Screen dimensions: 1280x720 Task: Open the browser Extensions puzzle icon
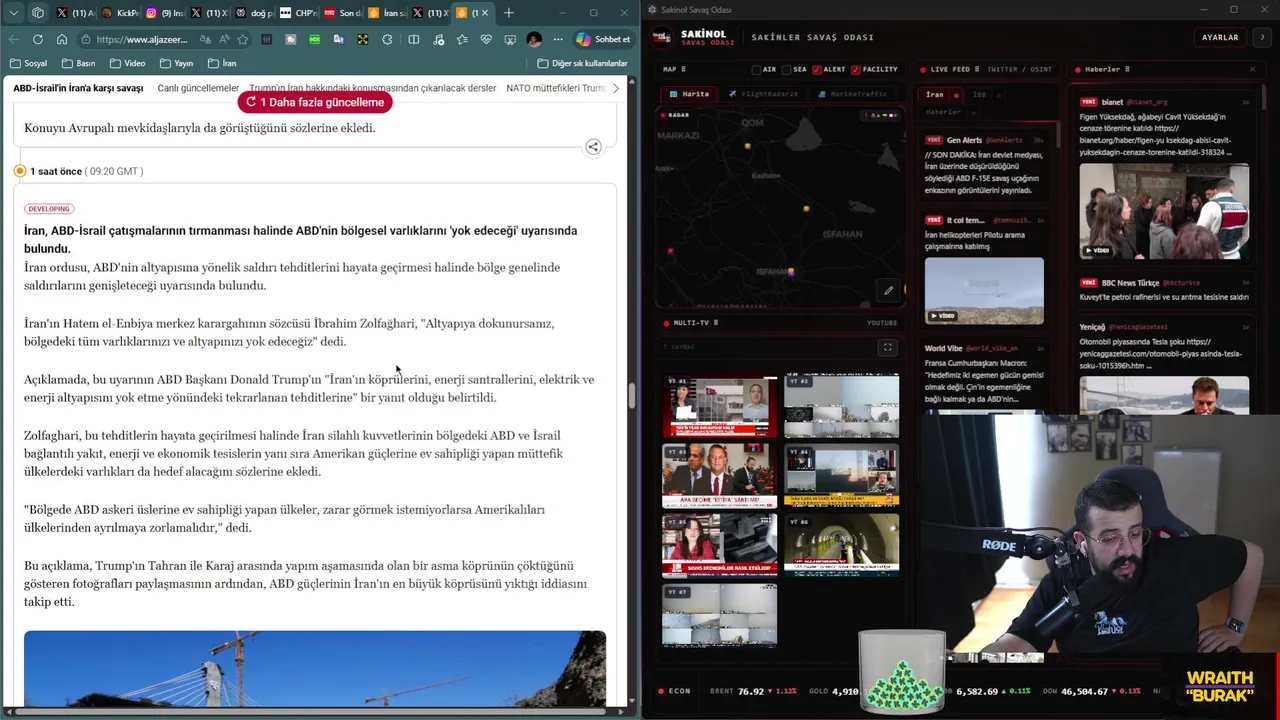click(387, 39)
